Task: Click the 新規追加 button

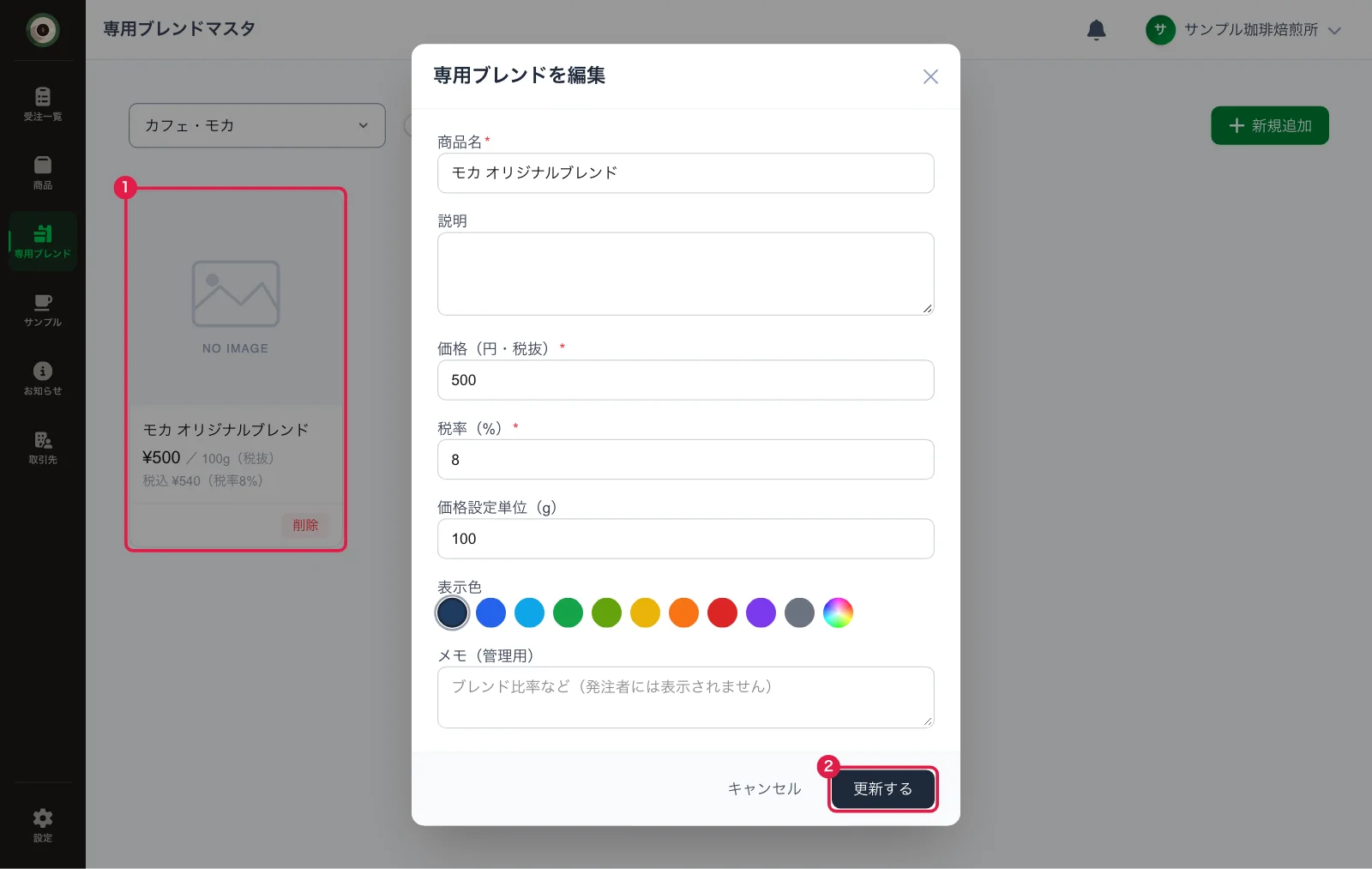Action: coord(1270,125)
